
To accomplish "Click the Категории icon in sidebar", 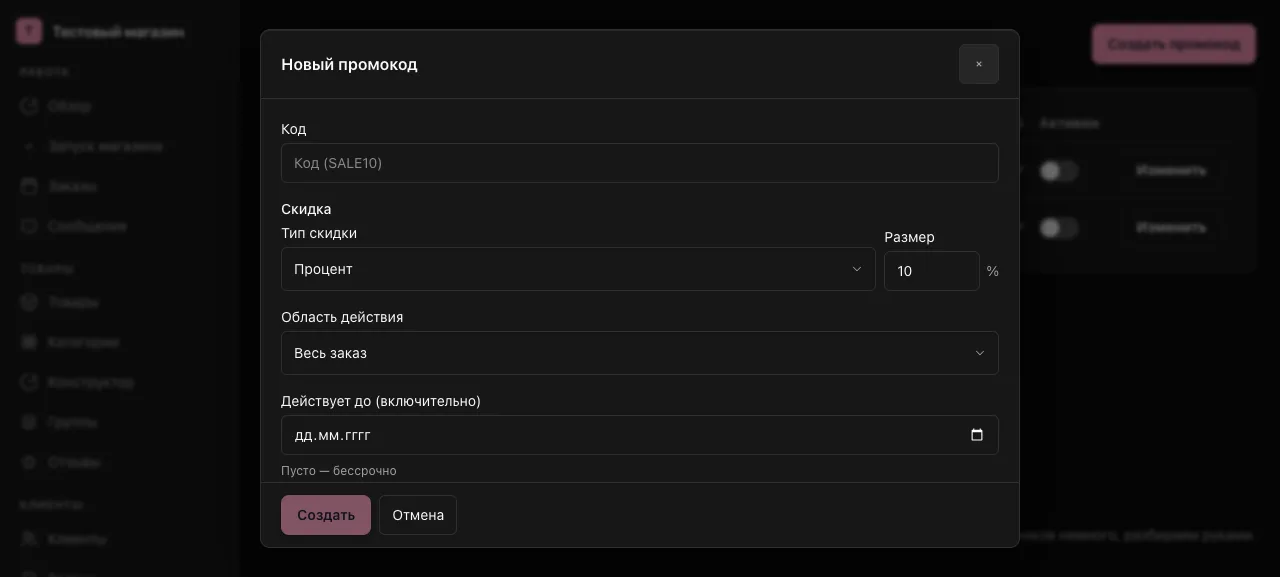I will pos(29,342).
